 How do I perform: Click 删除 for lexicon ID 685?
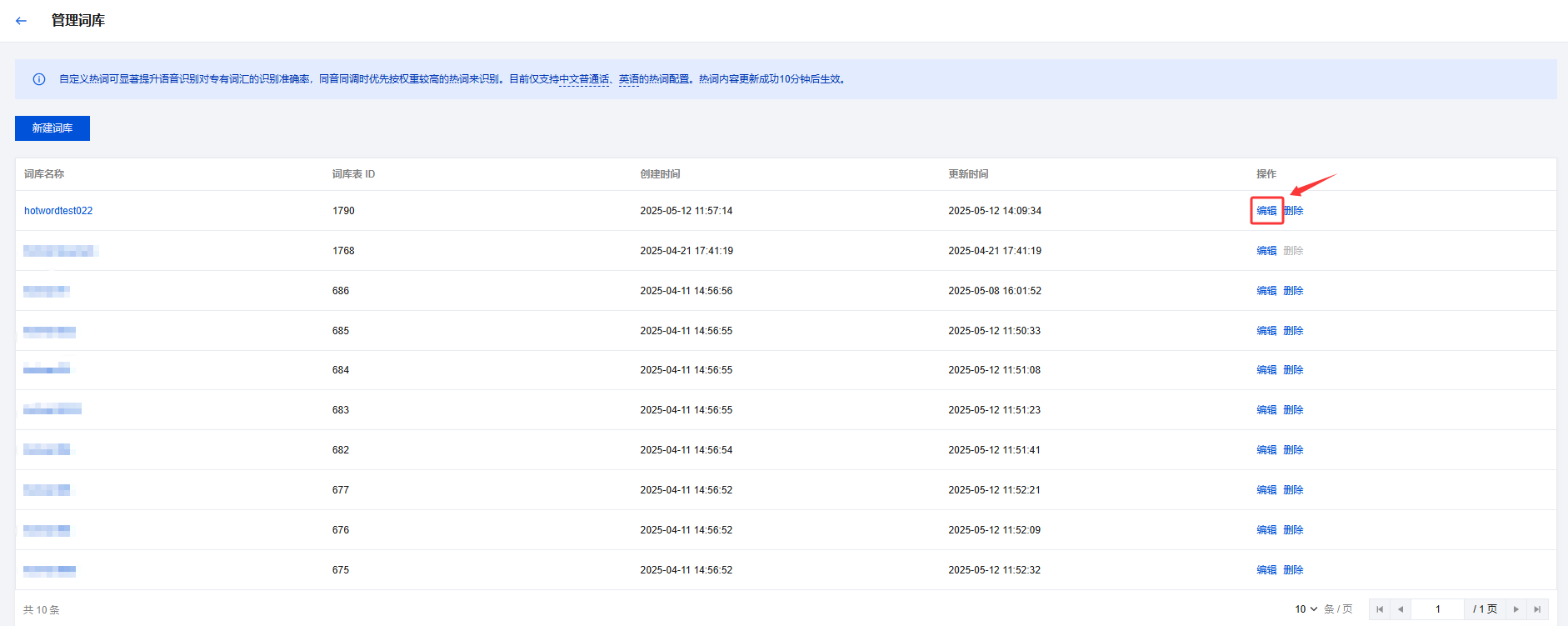click(x=1293, y=331)
